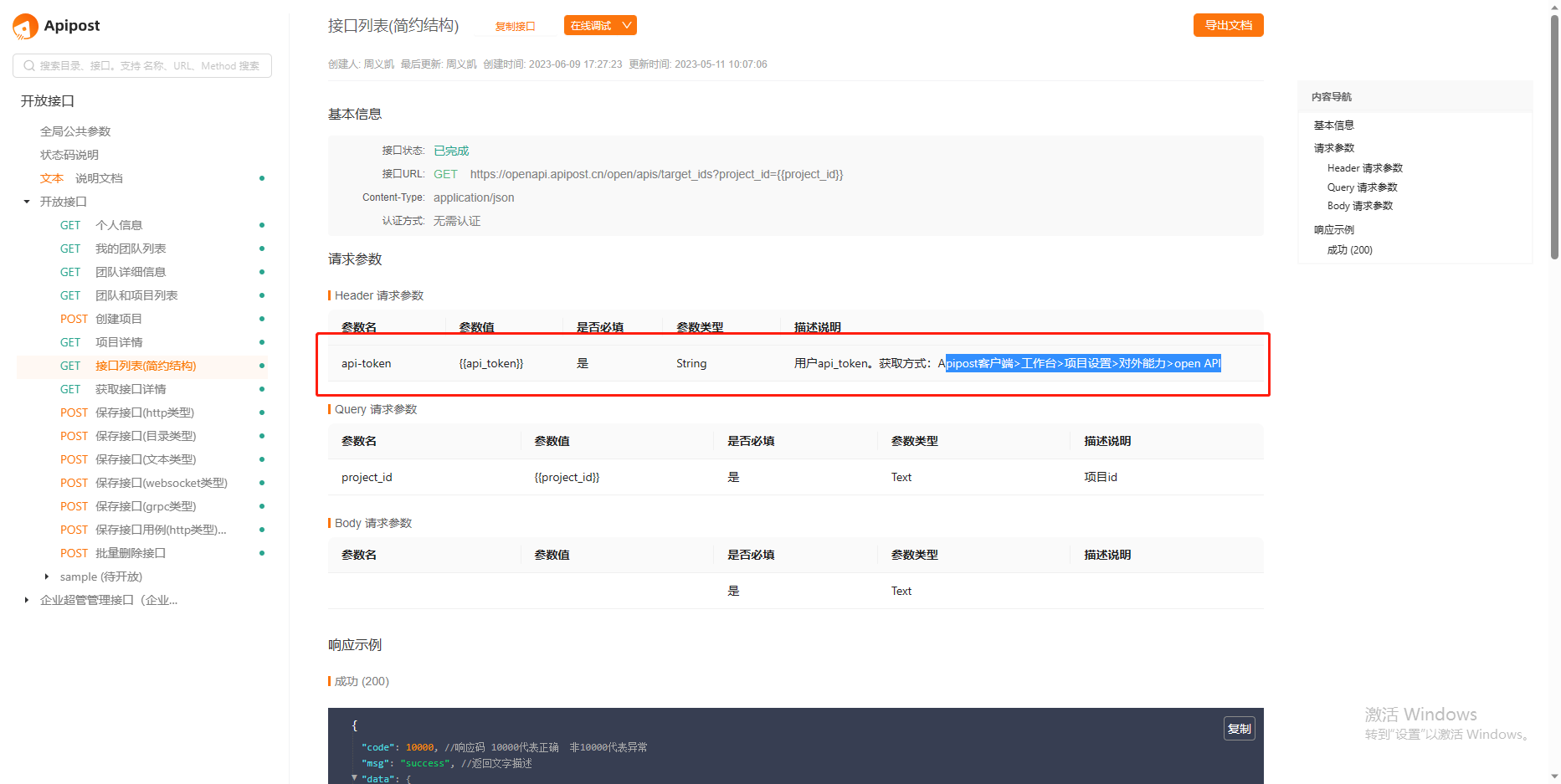1561x784 pixels.
Task: Click the project_id parameter name
Action: click(367, 477)
